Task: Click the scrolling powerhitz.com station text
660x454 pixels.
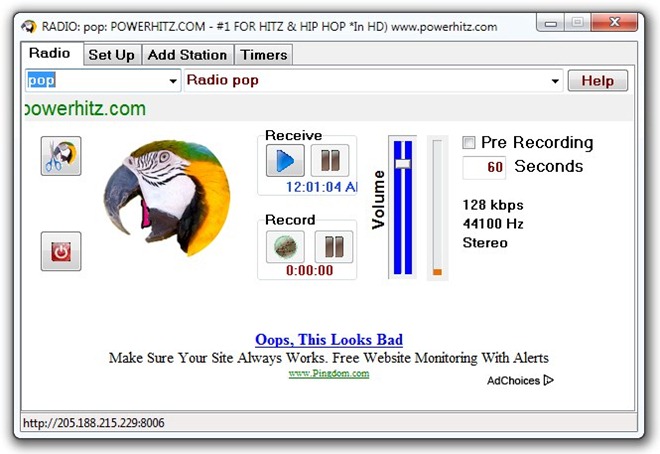Action: (85, 109)
